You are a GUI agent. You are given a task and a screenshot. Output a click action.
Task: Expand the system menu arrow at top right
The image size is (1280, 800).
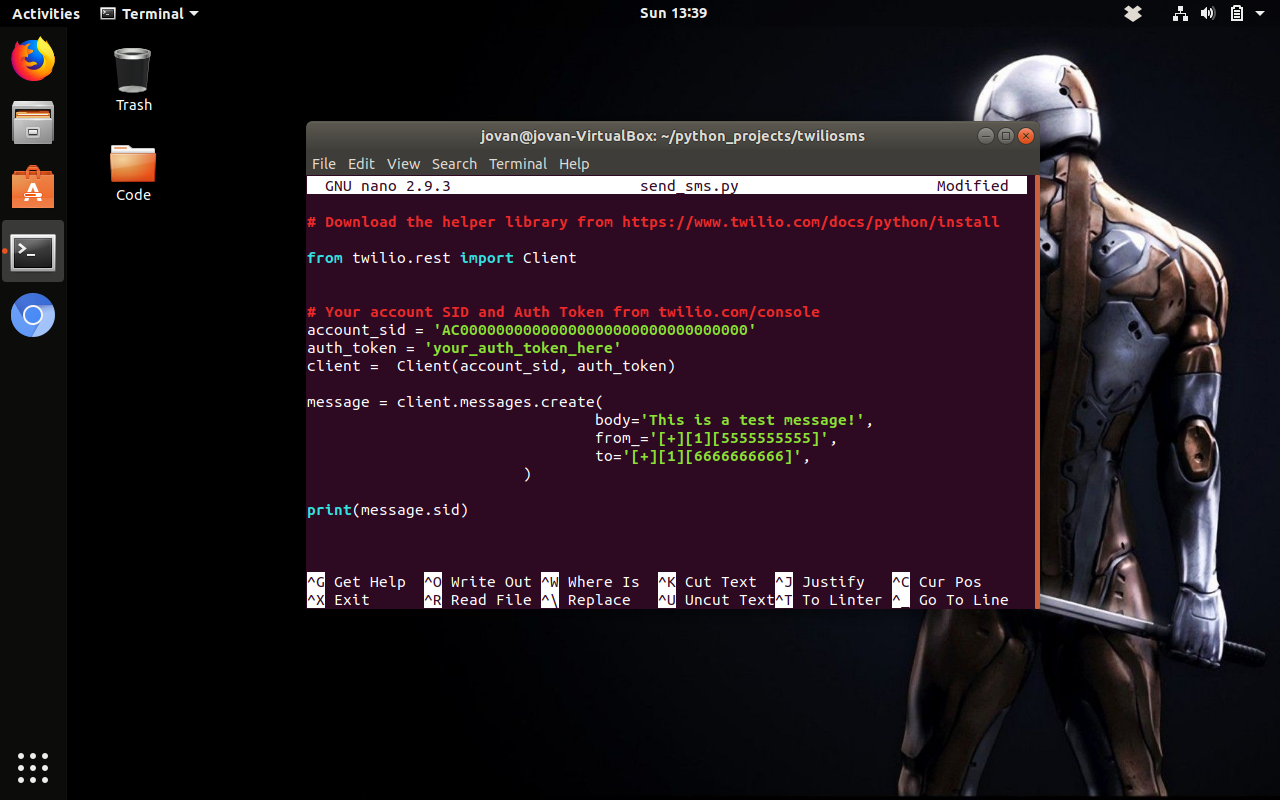point(1261,14)
